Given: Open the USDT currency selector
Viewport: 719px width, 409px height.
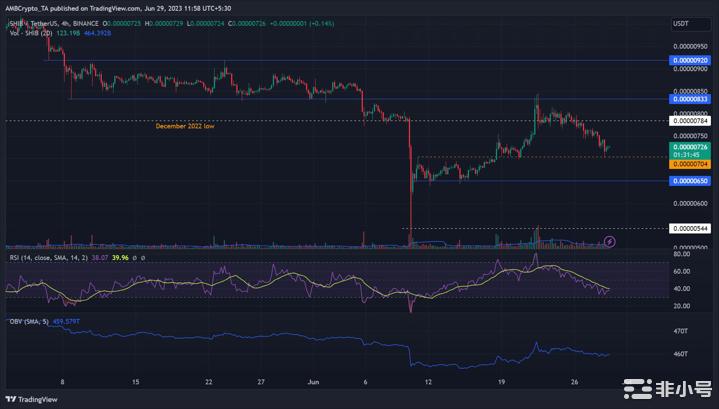Looking at the screenshot, I should pos(683,23).
